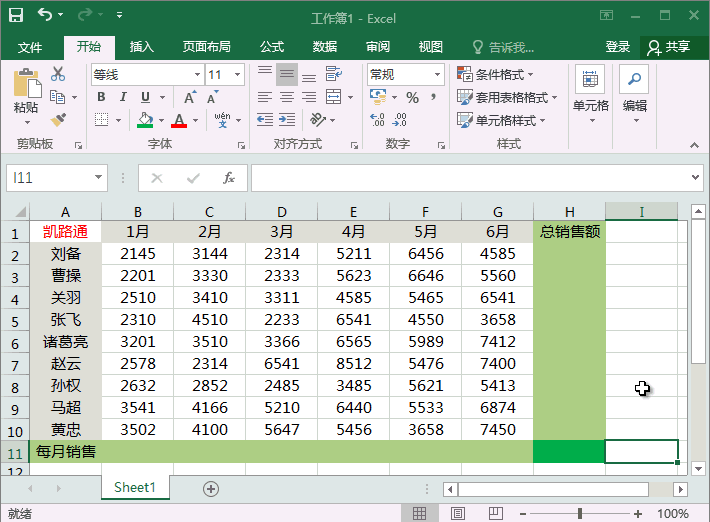Click the percent style icon
Viewport: 710px width, 522px height.
pos(412,97)
